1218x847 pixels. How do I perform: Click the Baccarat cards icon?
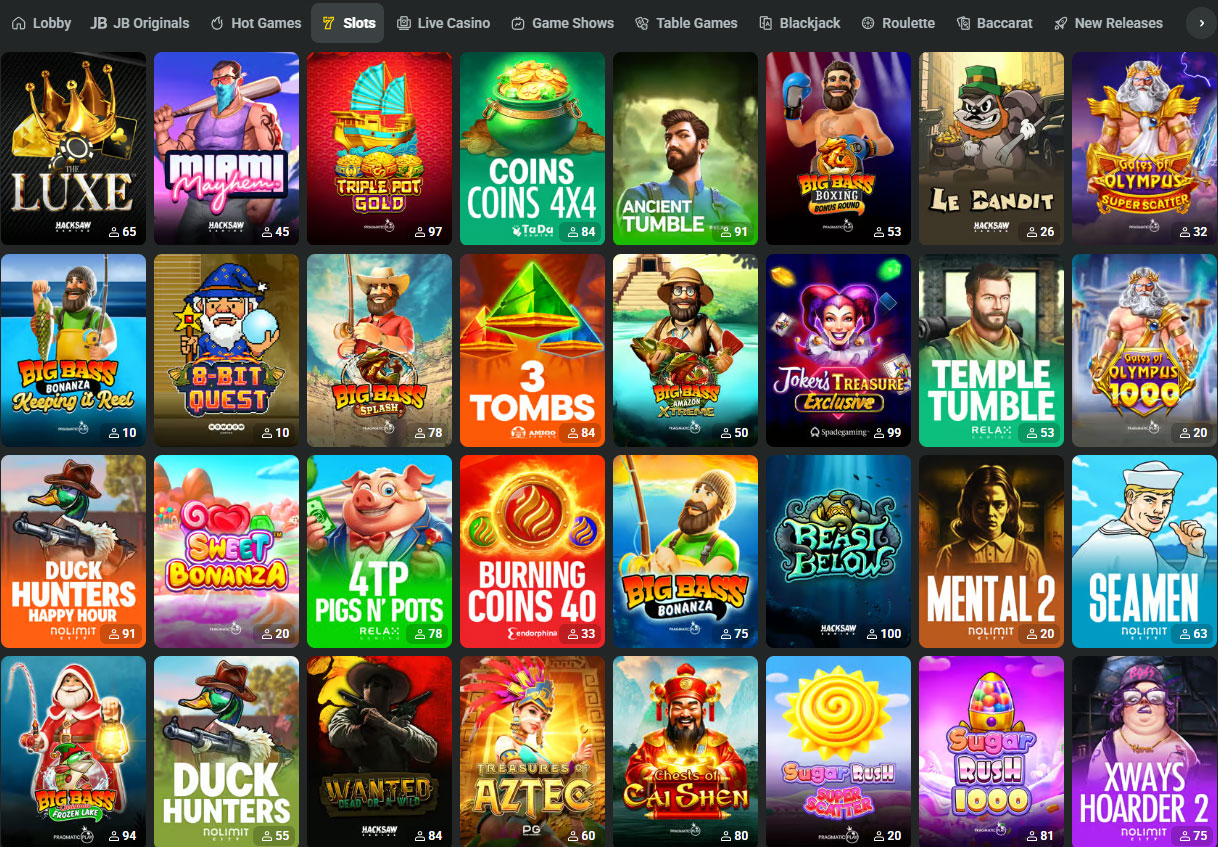click(x=964, y=23)
